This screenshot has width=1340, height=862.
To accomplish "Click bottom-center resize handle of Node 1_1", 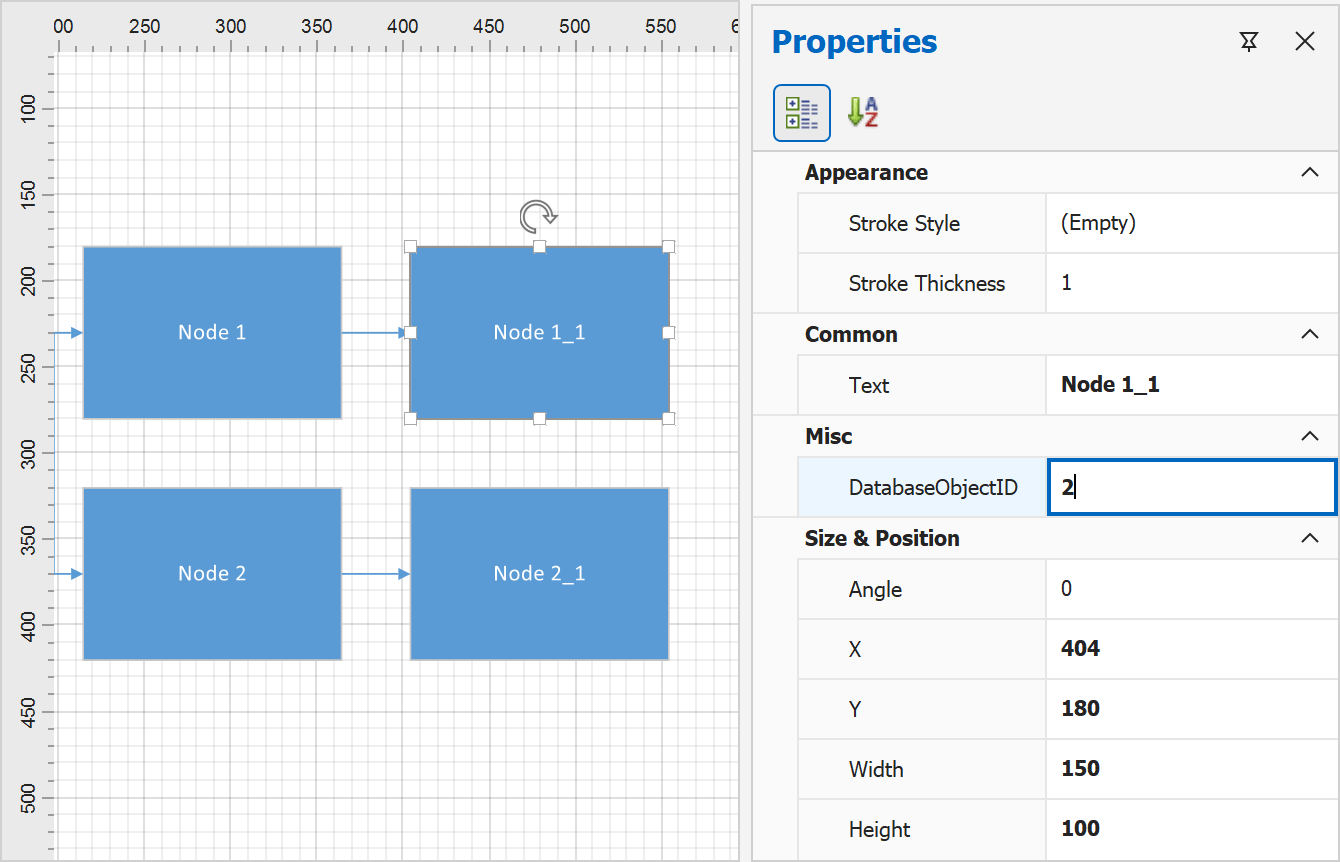I will pos(539,418).
